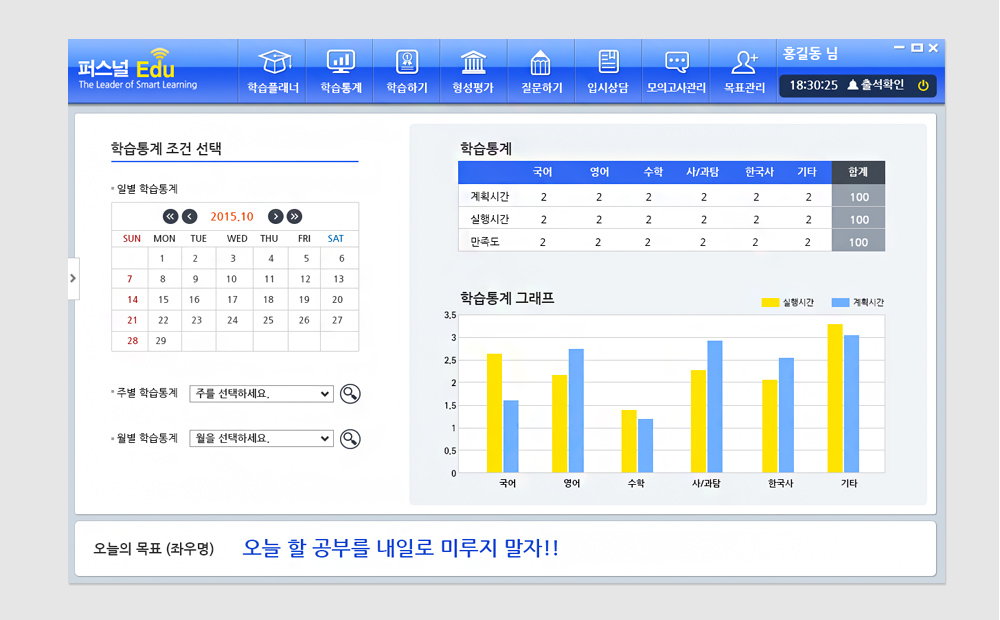Click the blue 계획시간 legend swatch

[840, 302]
